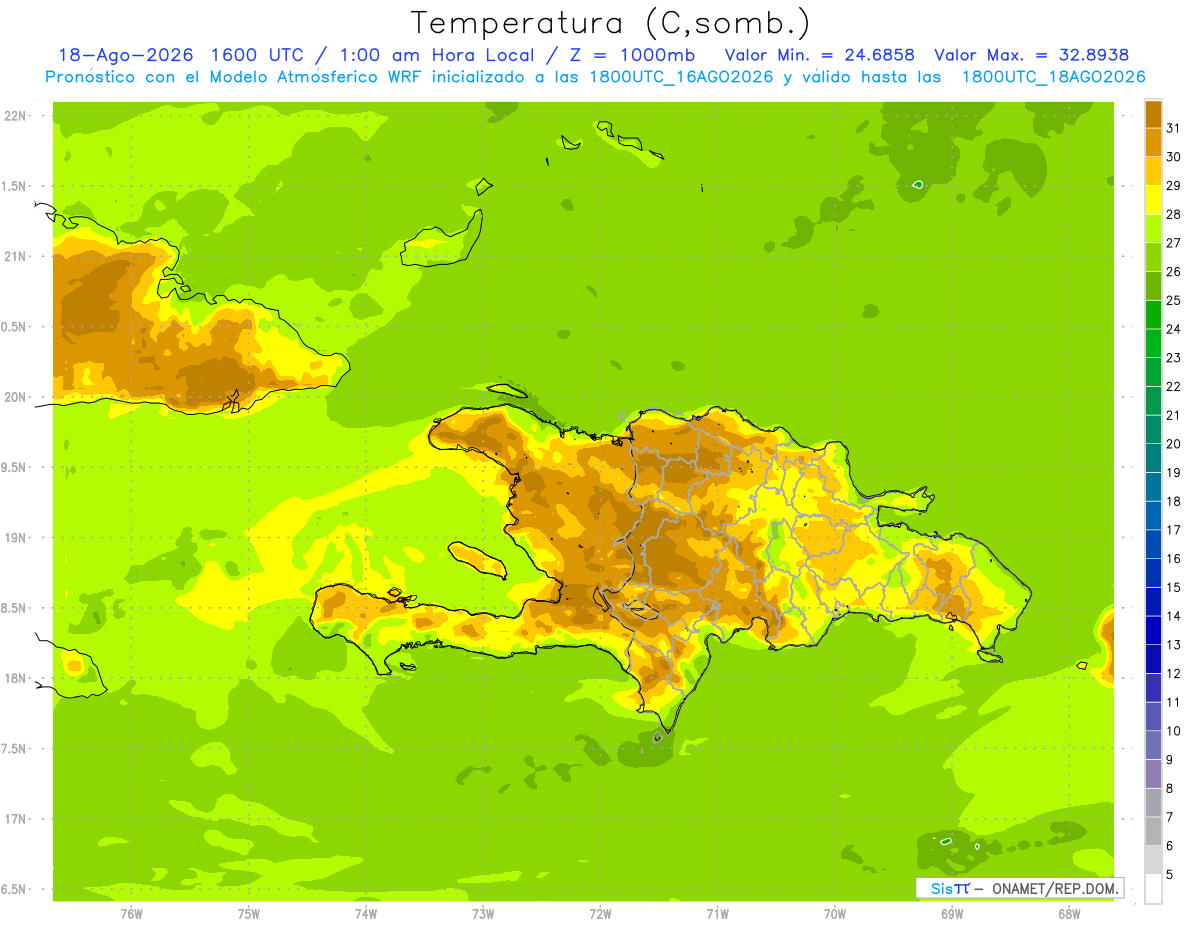The image size is (1200, 927).
Task: Click the '1800UTC_18AGO2026' valid-until time text
Action: (1053, 77)
